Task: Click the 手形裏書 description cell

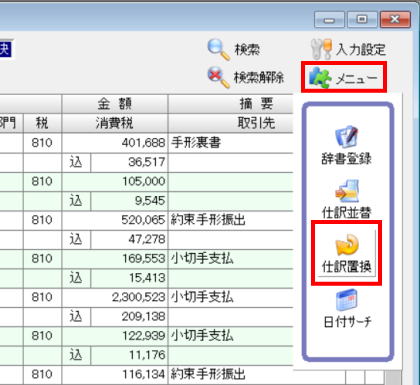Action: 231,143
